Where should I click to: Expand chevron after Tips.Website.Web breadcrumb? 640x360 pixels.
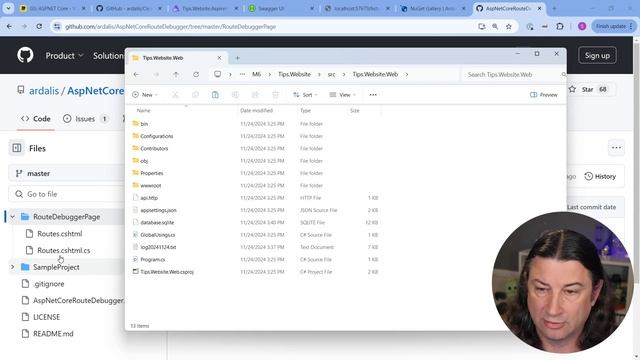407,74
